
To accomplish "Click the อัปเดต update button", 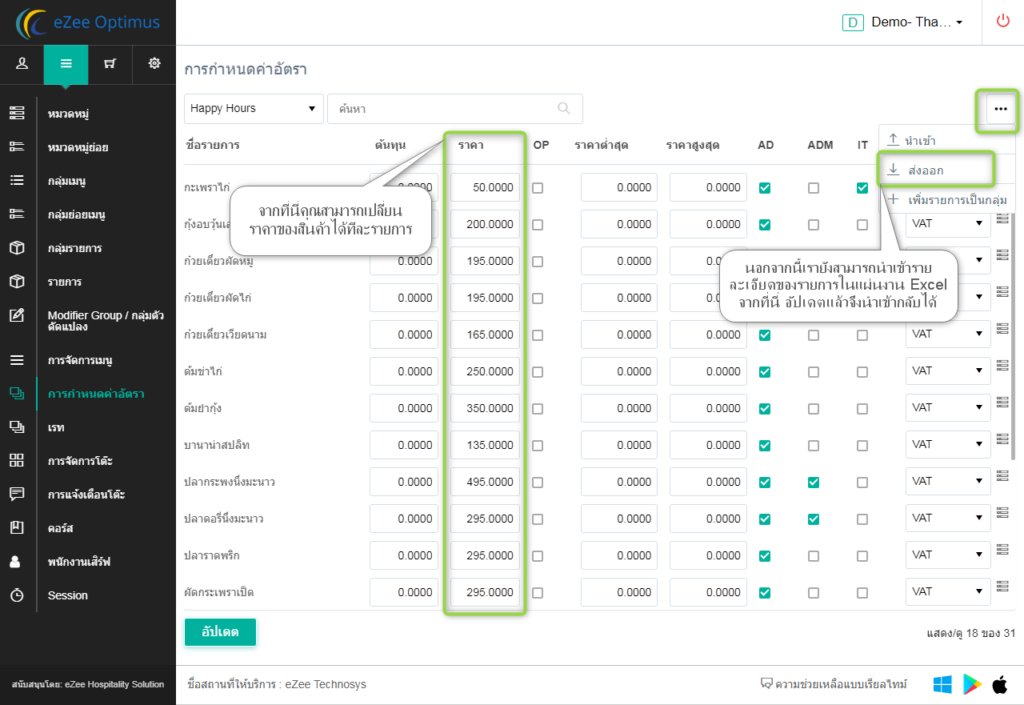I will [220, 632].
